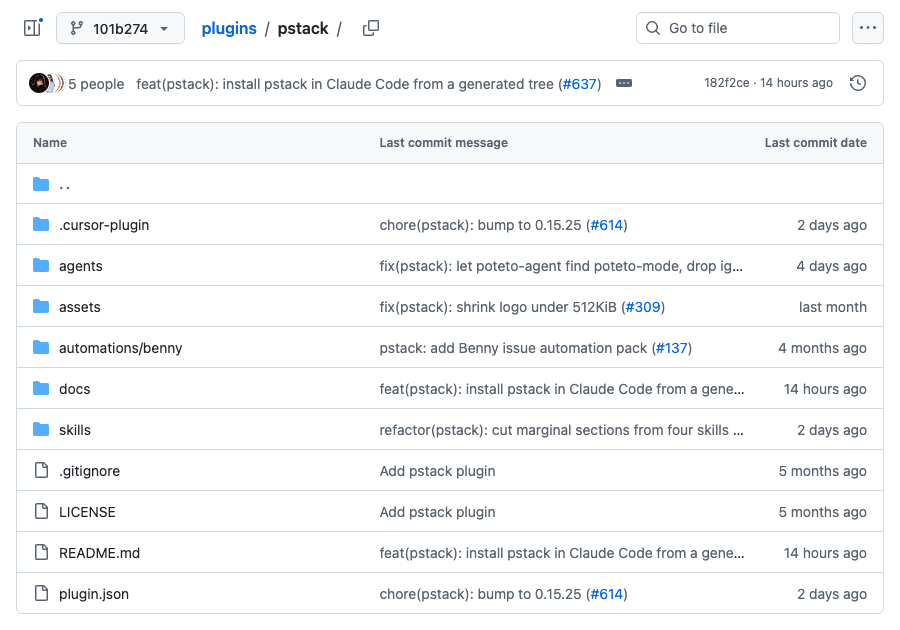The image size is (900, 630).
Task: View commit history with the clock icon
Action: click(x=858, y=83)
